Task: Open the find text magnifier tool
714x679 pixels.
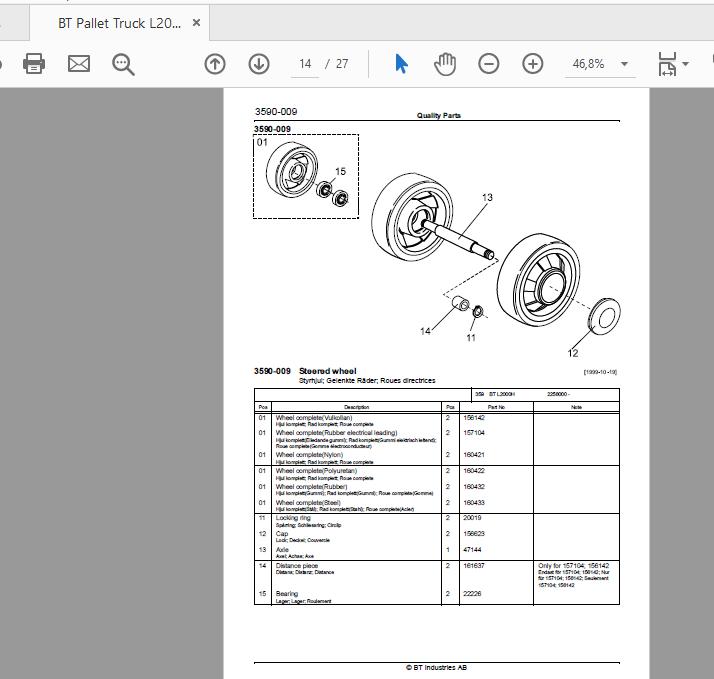Action: click(123, 64)
